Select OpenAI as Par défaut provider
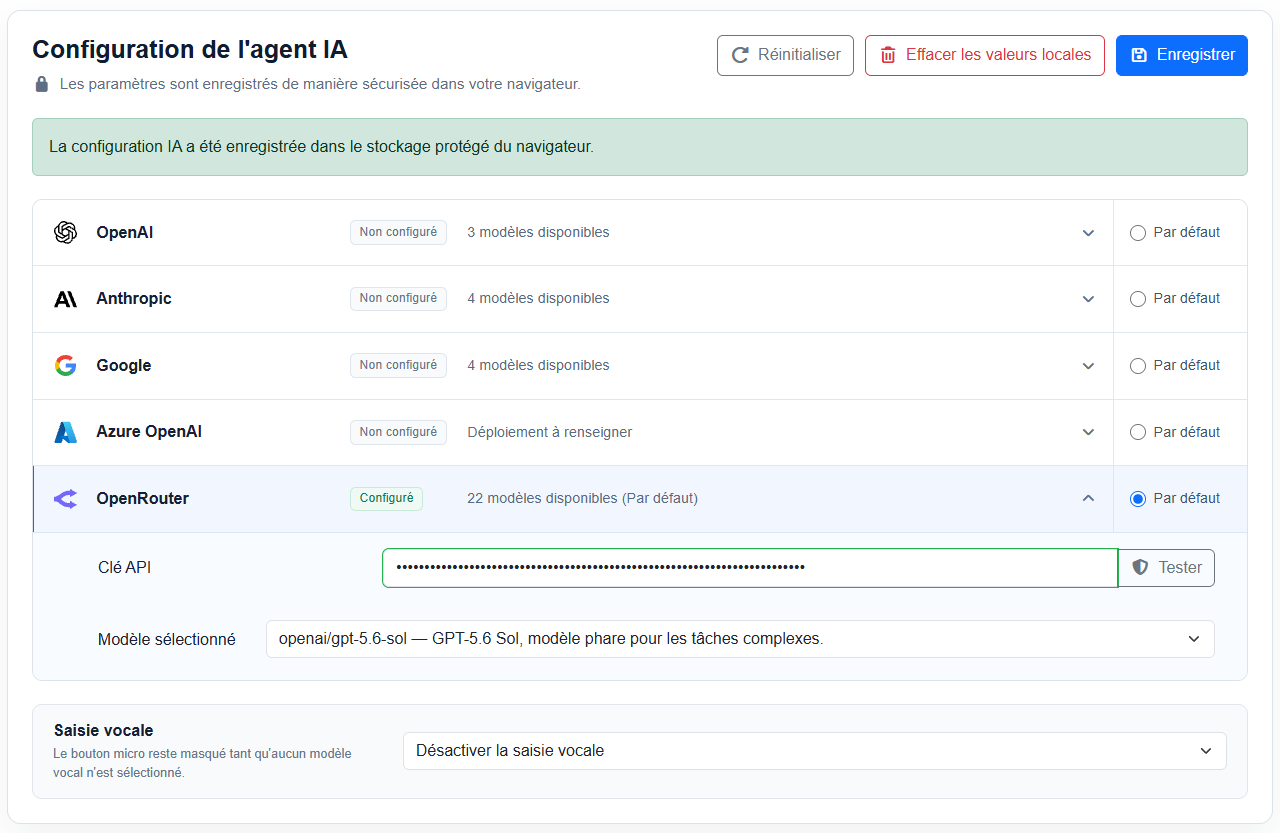Screen dimensions: 1280x833 click(1137, 233)
